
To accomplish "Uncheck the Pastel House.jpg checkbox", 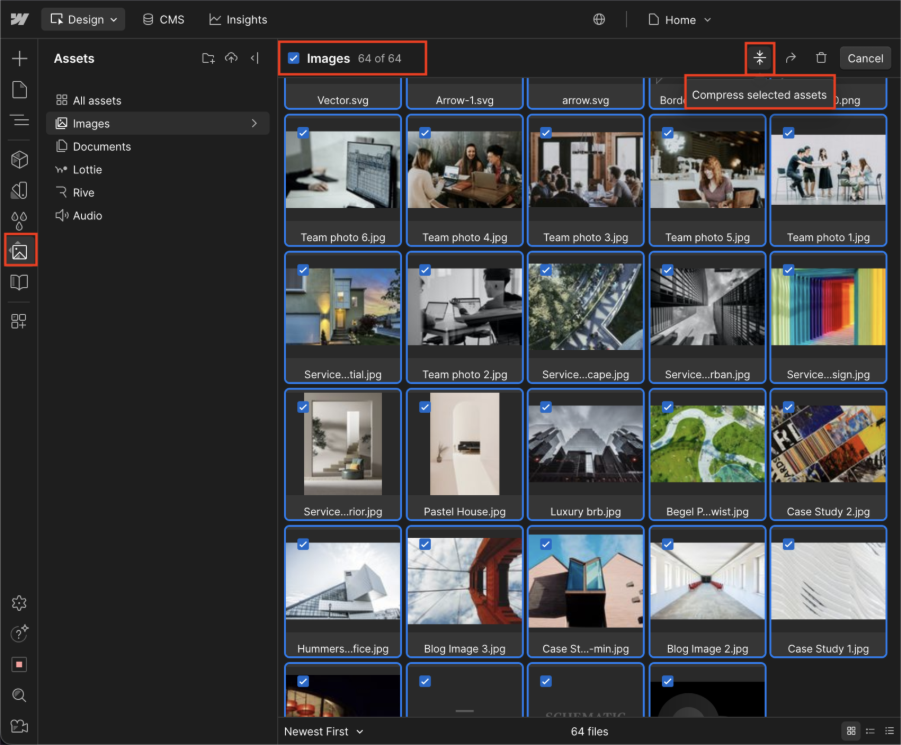I will click(x=425, y=407).
